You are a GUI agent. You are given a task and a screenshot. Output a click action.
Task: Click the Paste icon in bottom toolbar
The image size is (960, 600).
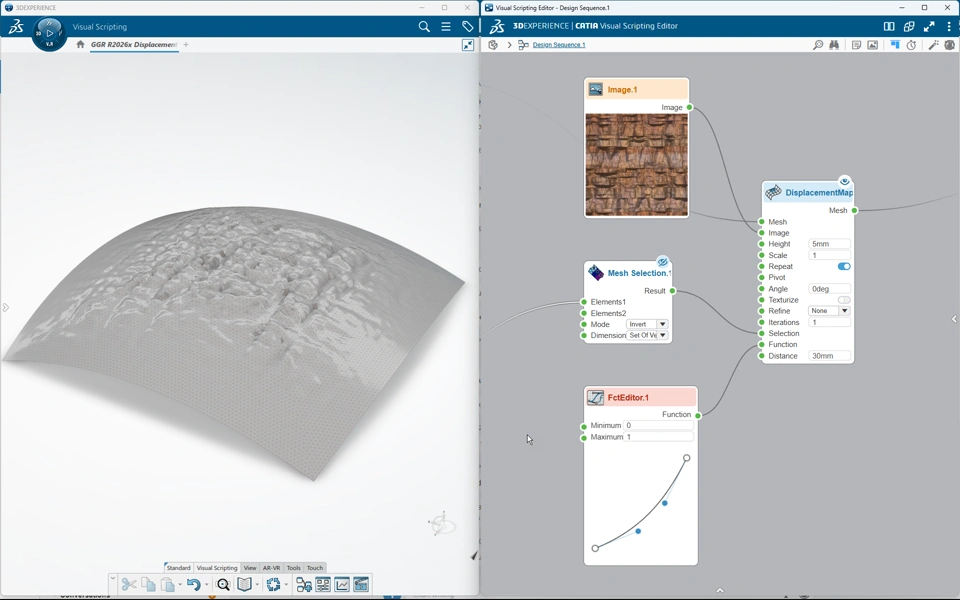pyautogui.click(x=167, y=585)
